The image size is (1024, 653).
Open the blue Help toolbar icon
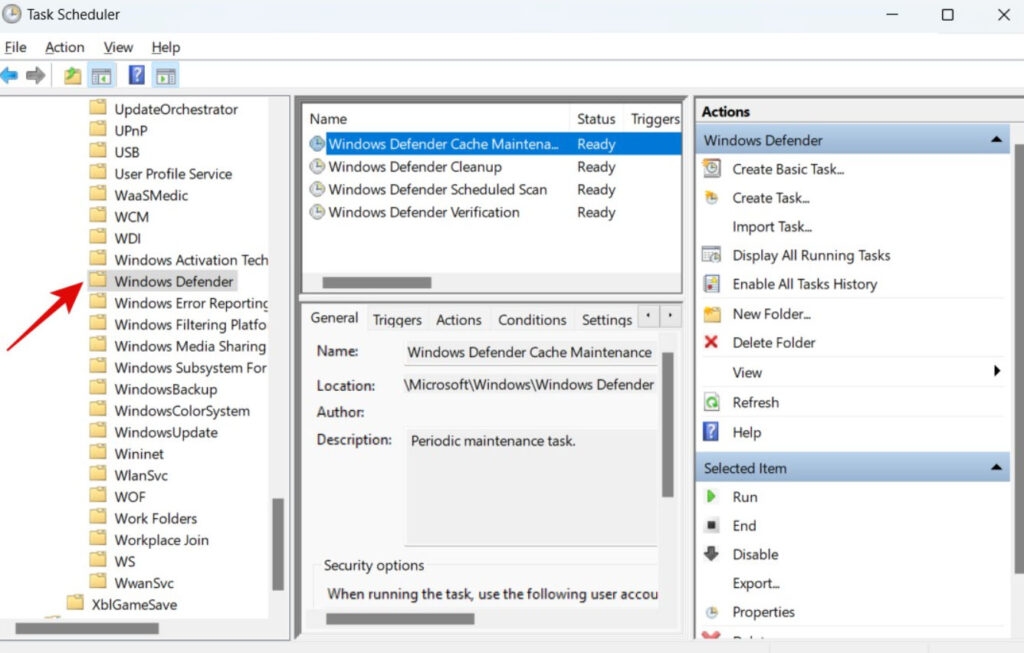(x=136, y=76)
